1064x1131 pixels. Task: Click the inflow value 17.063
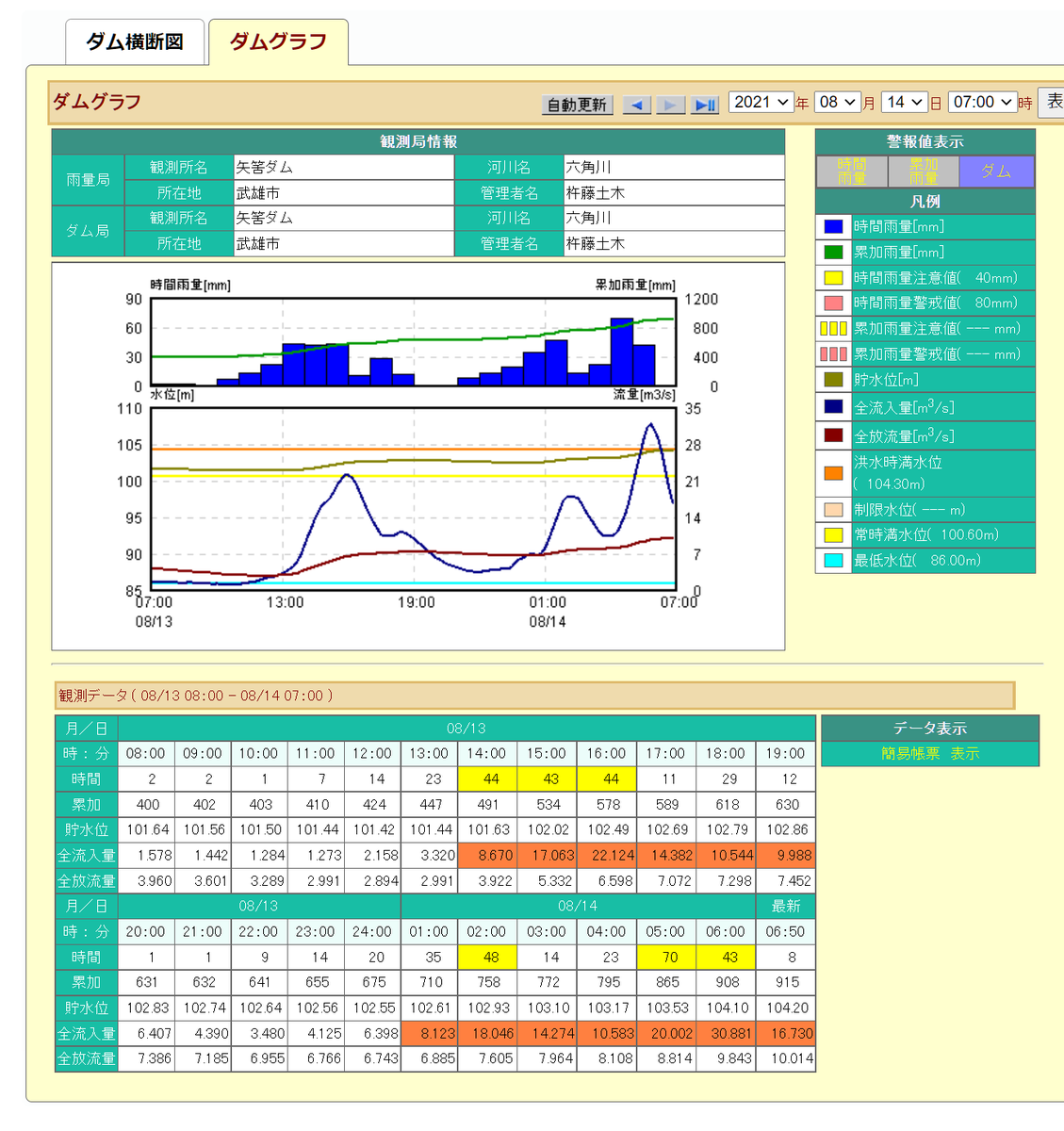(x=548, y=856)
